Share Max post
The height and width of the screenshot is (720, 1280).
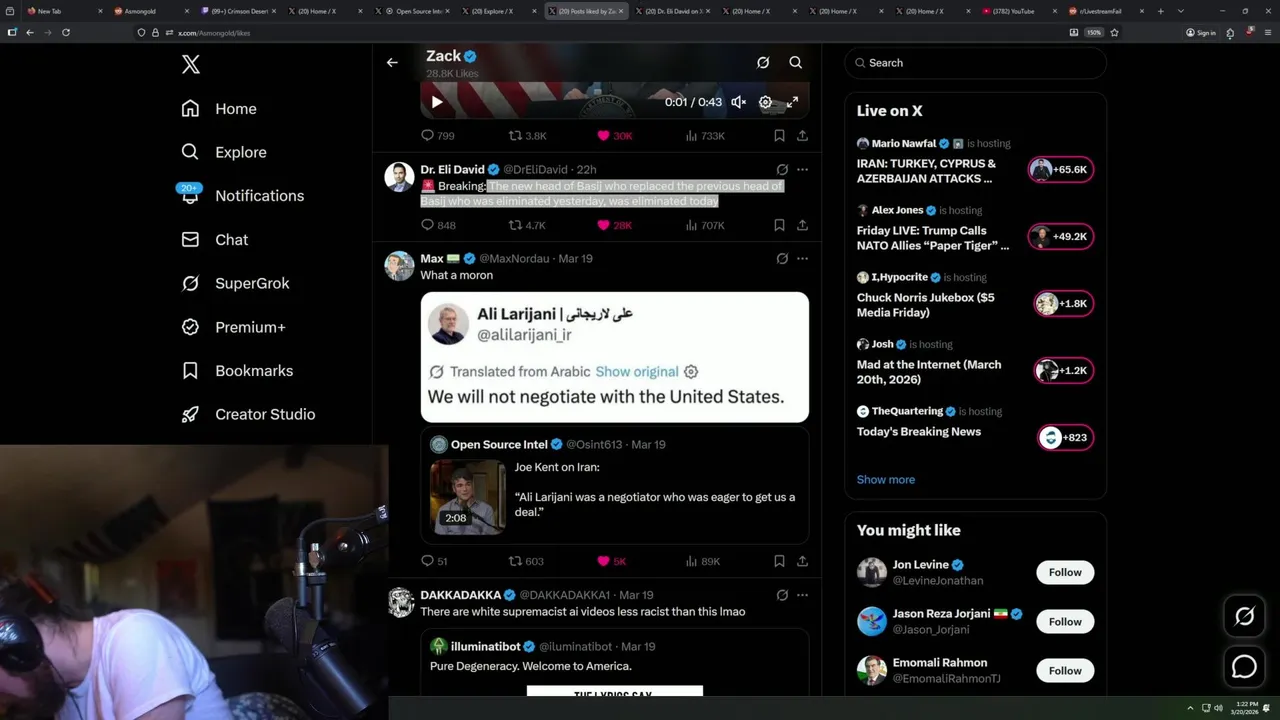(x=802, y=561)
